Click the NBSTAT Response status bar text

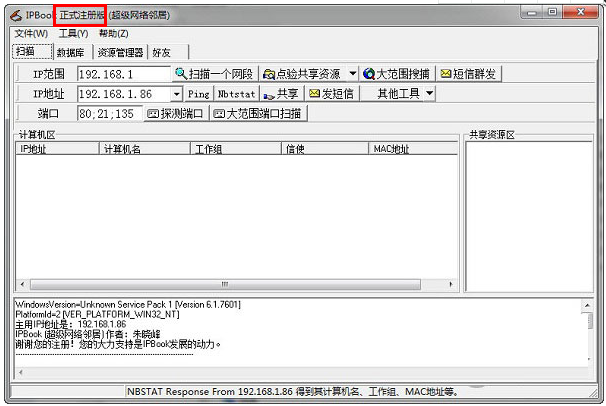tap(293, 392)
